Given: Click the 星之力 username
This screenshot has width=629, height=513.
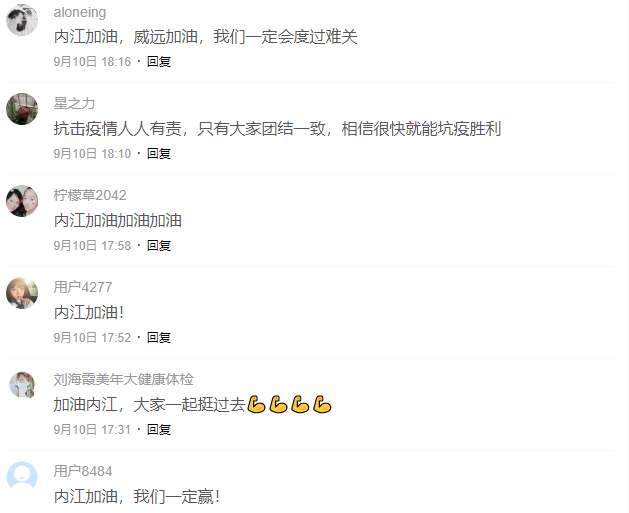Looking at the screenshot, I should pos(74,103).
